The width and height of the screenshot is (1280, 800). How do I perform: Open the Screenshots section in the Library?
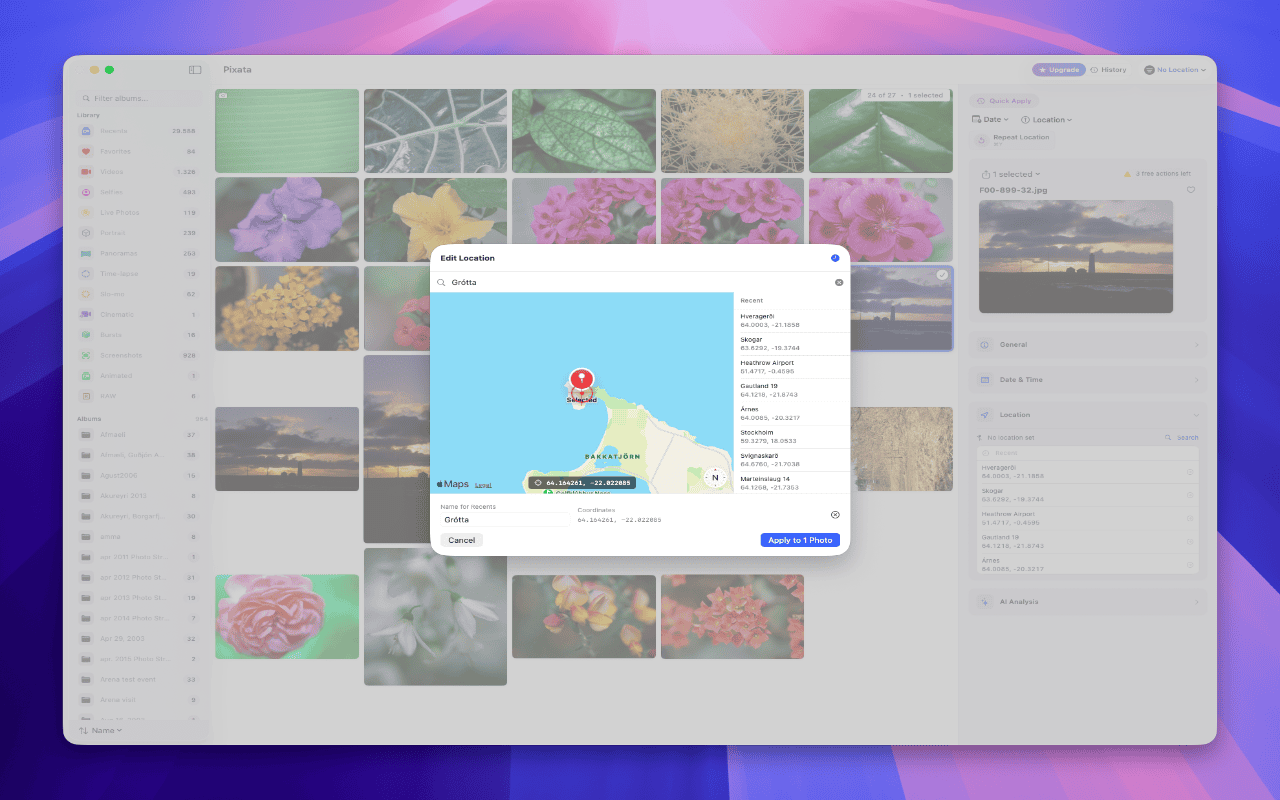point(120,355)
